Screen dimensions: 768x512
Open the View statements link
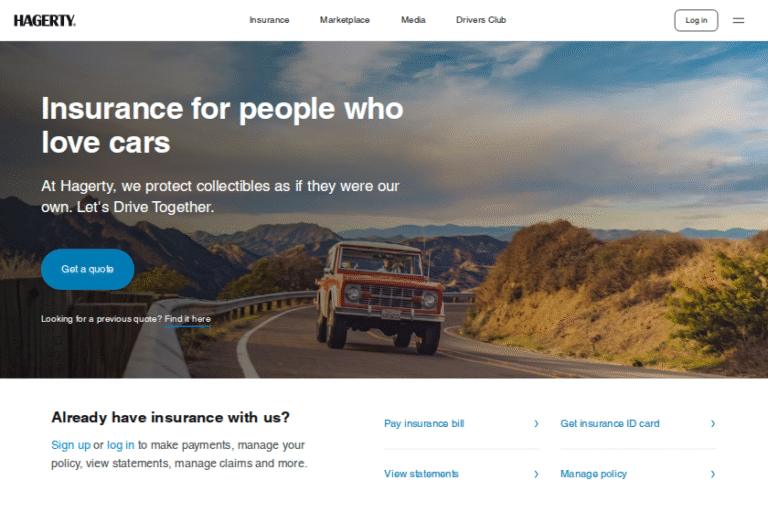pyautogui.click(x=421, y=474)
